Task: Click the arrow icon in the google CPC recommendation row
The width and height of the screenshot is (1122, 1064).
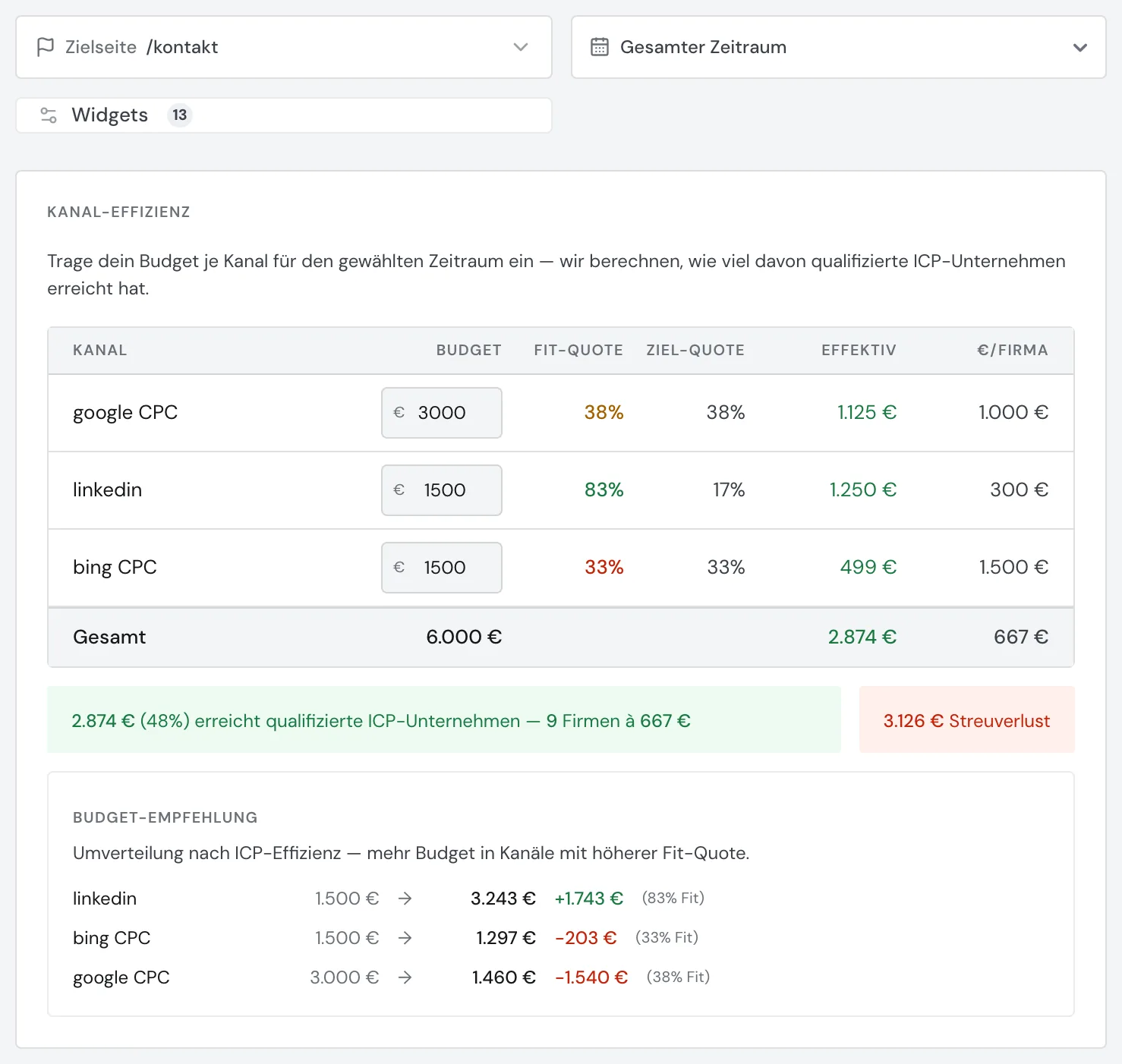Action: 405,977
